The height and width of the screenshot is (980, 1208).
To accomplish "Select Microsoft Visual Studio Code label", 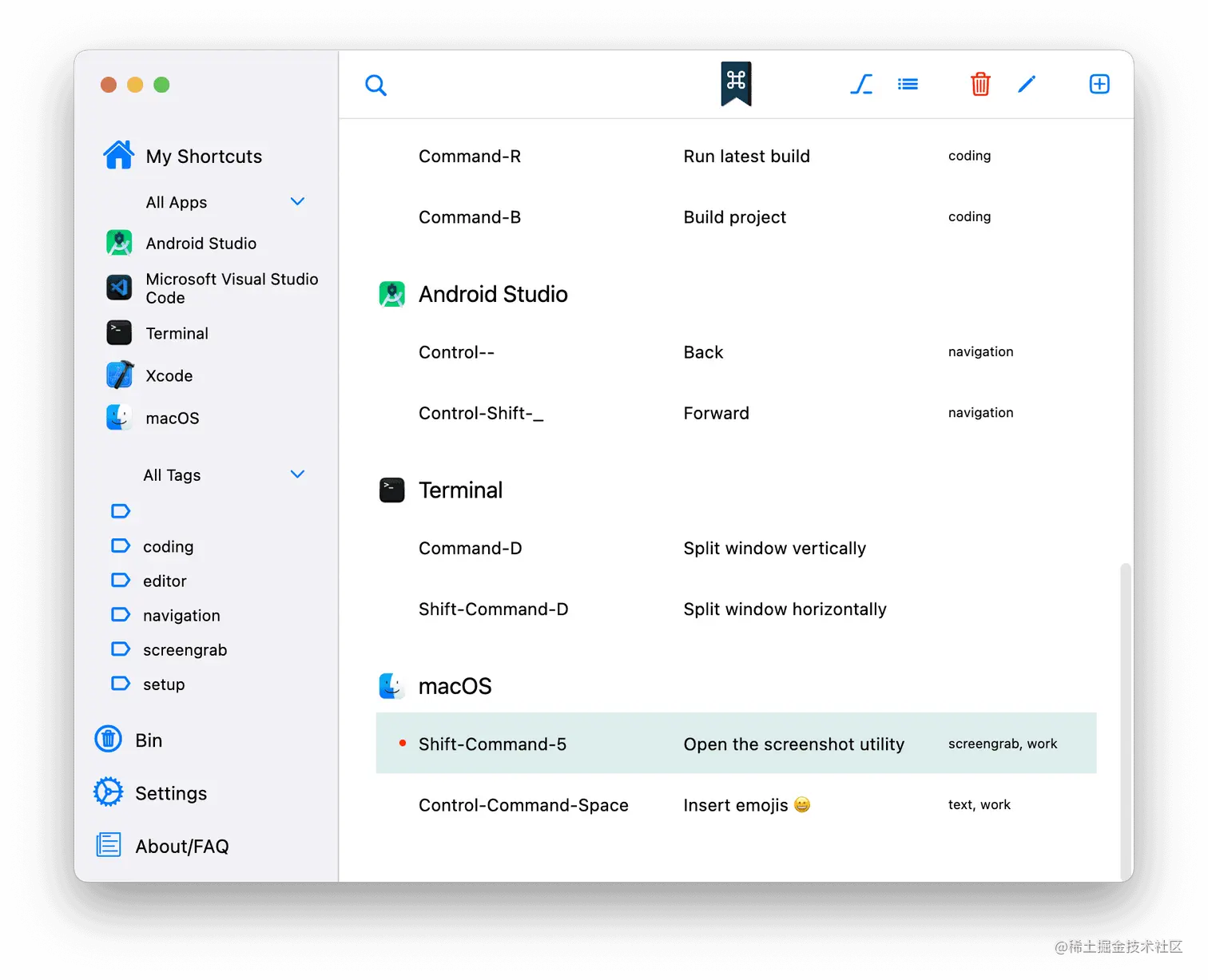I will click(x=232, y=288).
